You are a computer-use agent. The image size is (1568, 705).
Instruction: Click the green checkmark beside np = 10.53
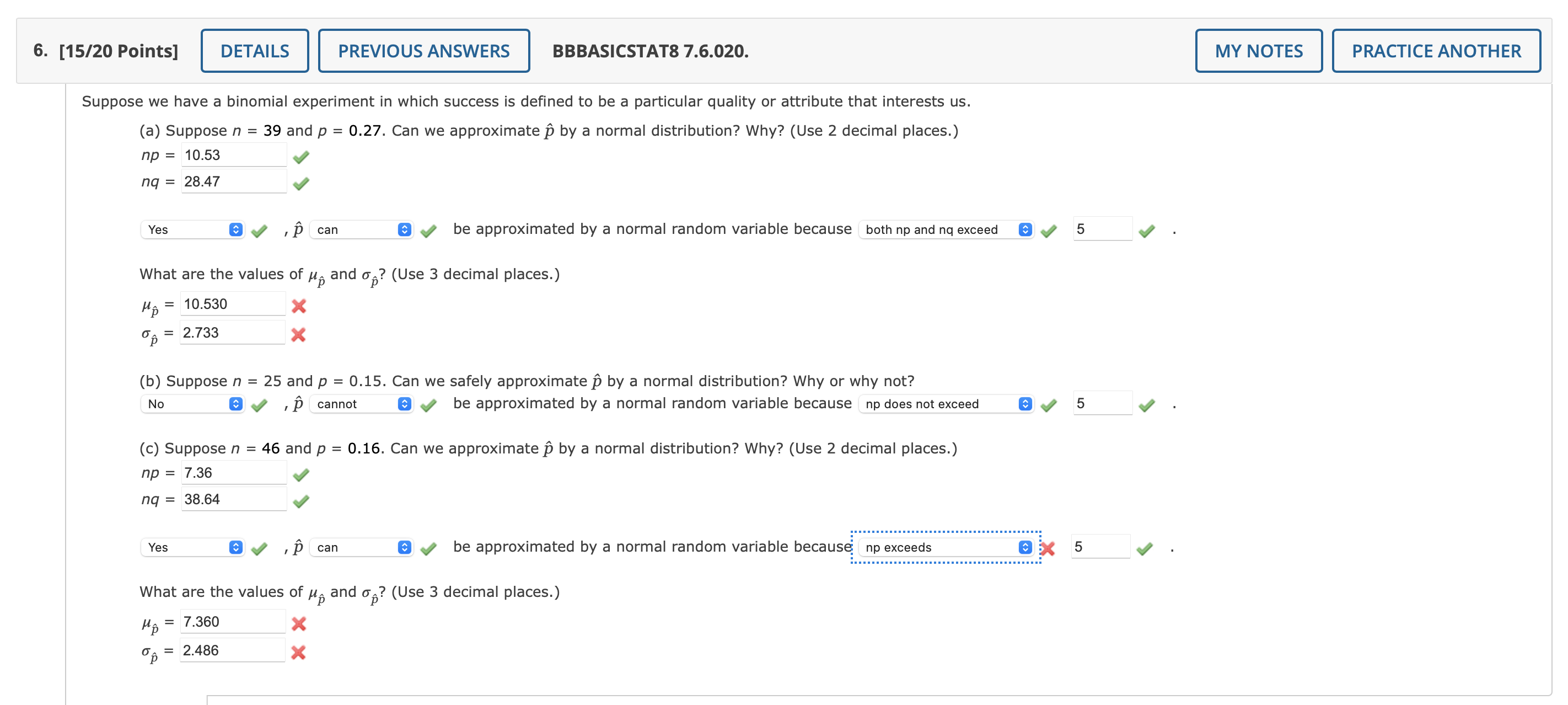pos(301,157)
